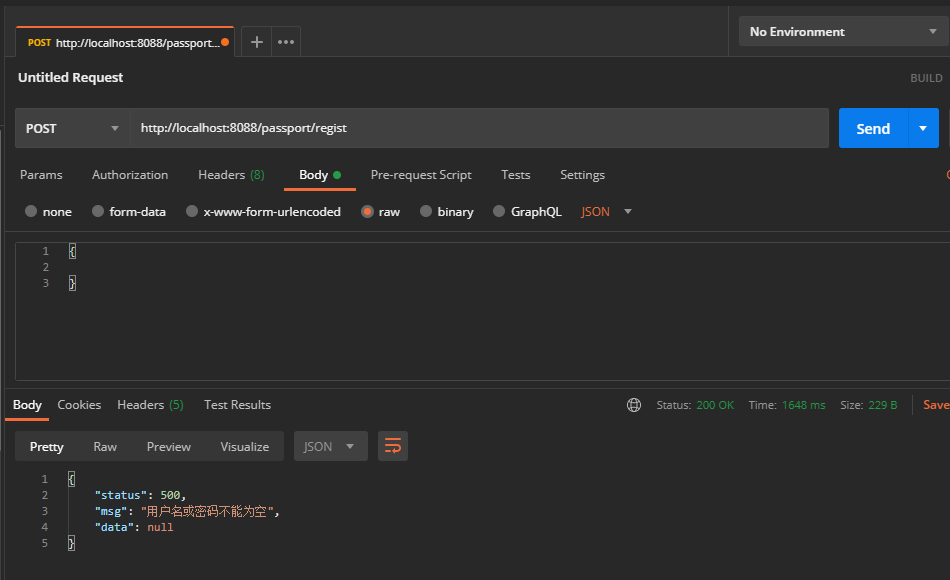Image resolution: width=950 pixels, height=580 pixels.
Task: Switch to the Authorization tab
Action: (130, 175)
